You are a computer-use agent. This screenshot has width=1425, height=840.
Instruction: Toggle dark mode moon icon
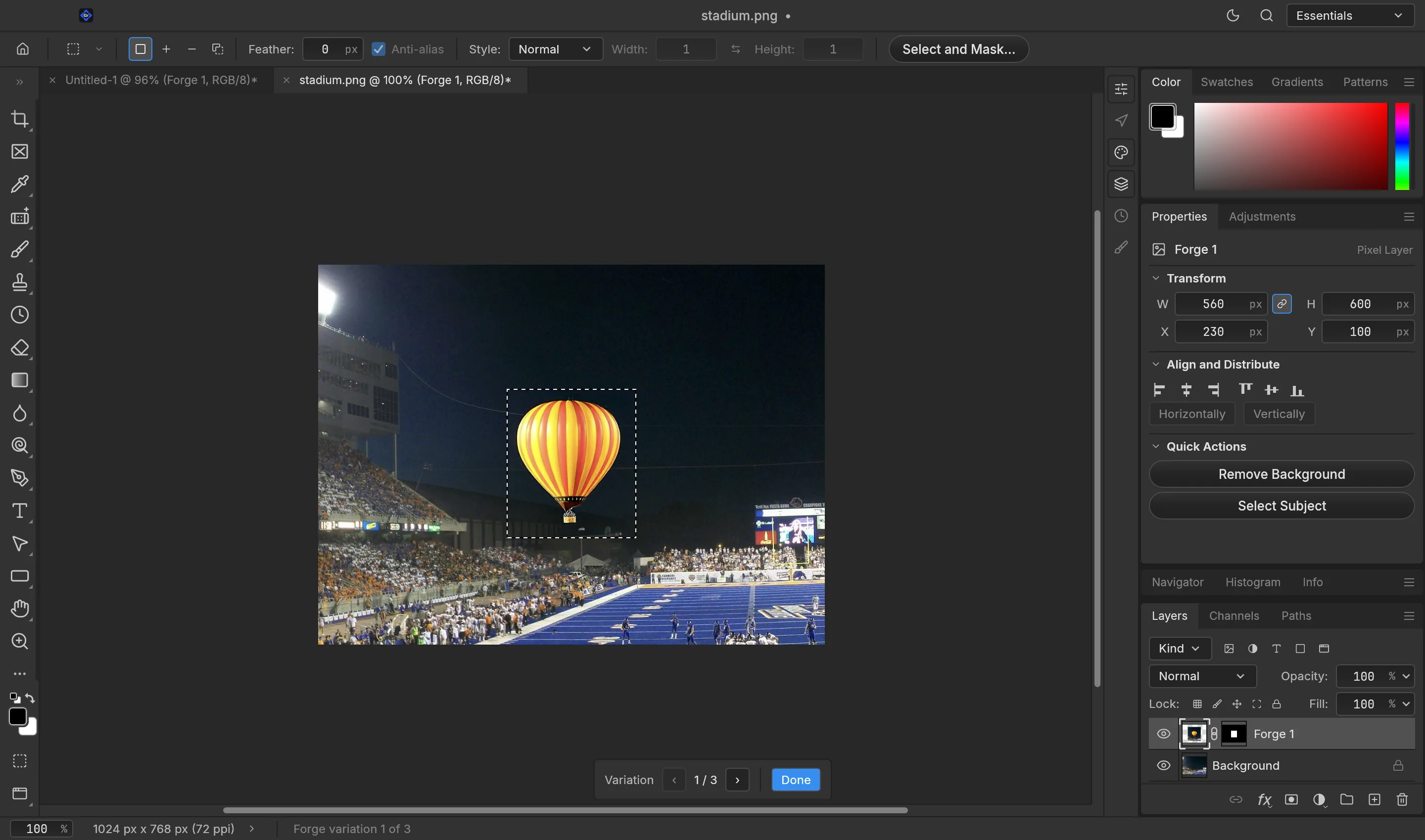point(1233,16)
